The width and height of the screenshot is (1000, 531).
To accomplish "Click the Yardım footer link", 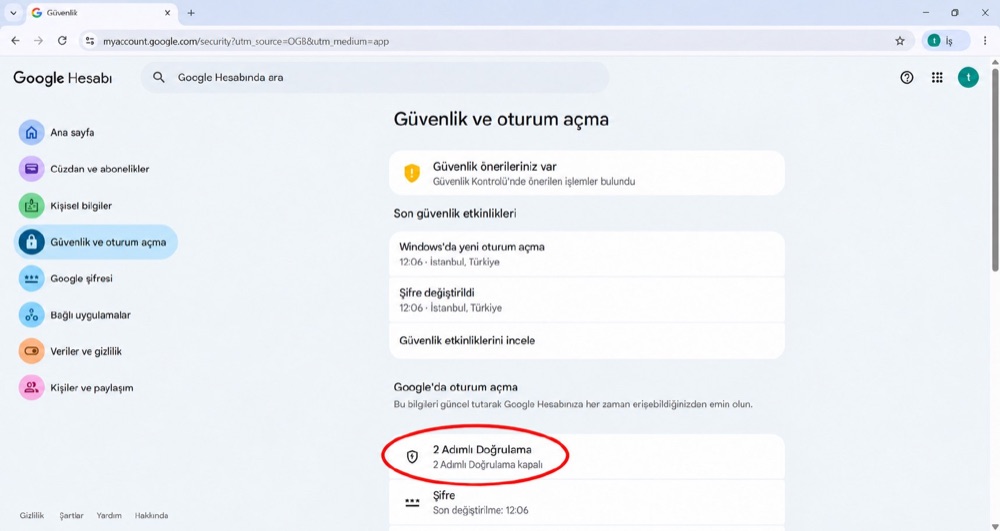I will [x=109, y=515].
